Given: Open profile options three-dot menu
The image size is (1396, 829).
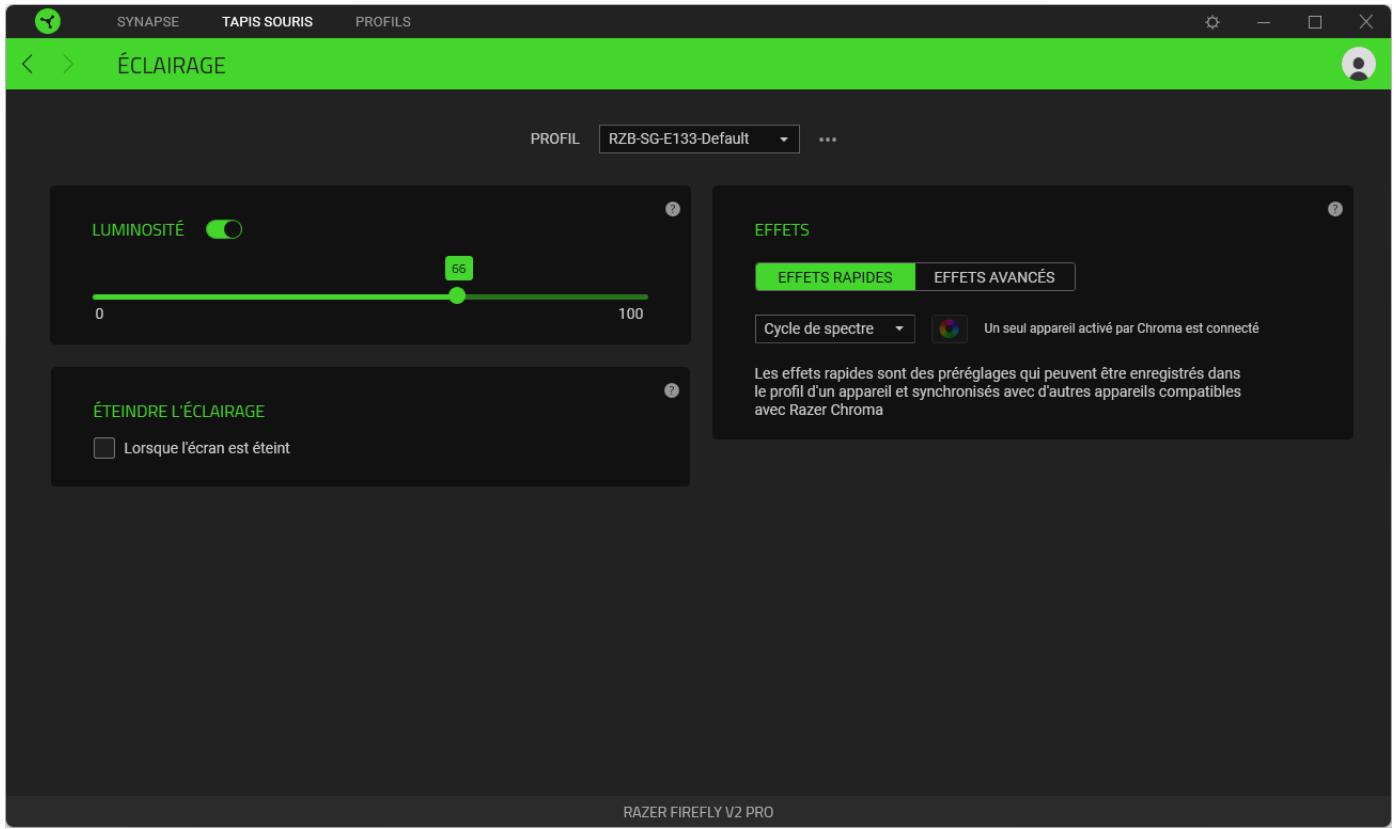Looking at the screenshot, I should [x=827, y=140].
